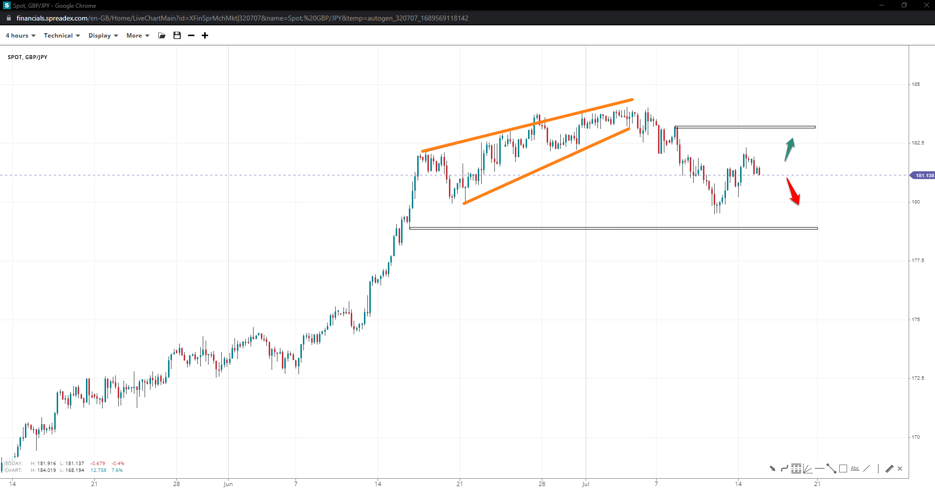This screenshot has height=489, width=935.
Task: Select the trend line tool with endpoints
Action: [x=832, y=468]
